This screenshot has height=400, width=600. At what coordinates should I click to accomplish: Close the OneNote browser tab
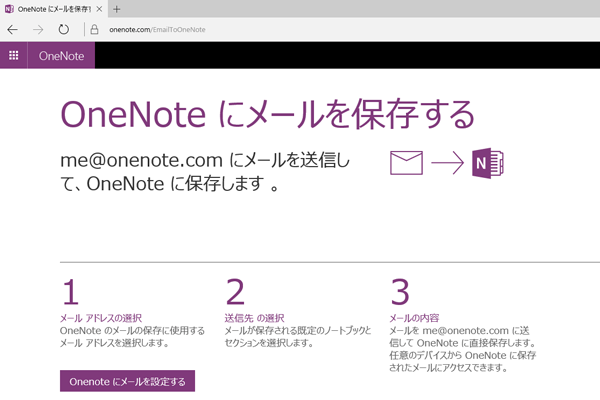click(x=99, y=9)
